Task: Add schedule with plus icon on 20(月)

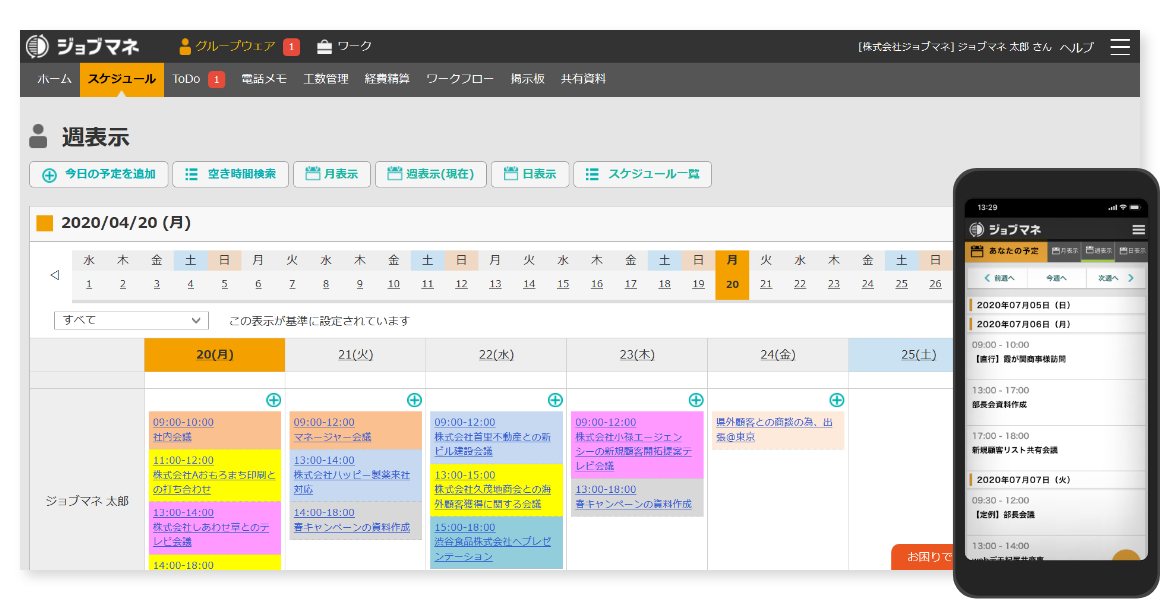Action: (x=273, y=400)
